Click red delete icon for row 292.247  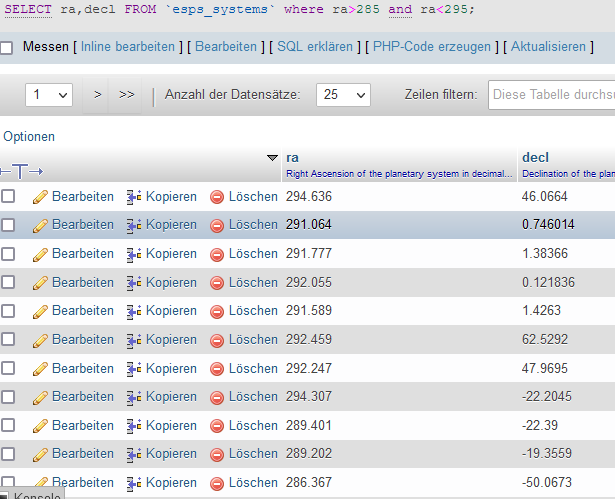(x=217, y=369)
